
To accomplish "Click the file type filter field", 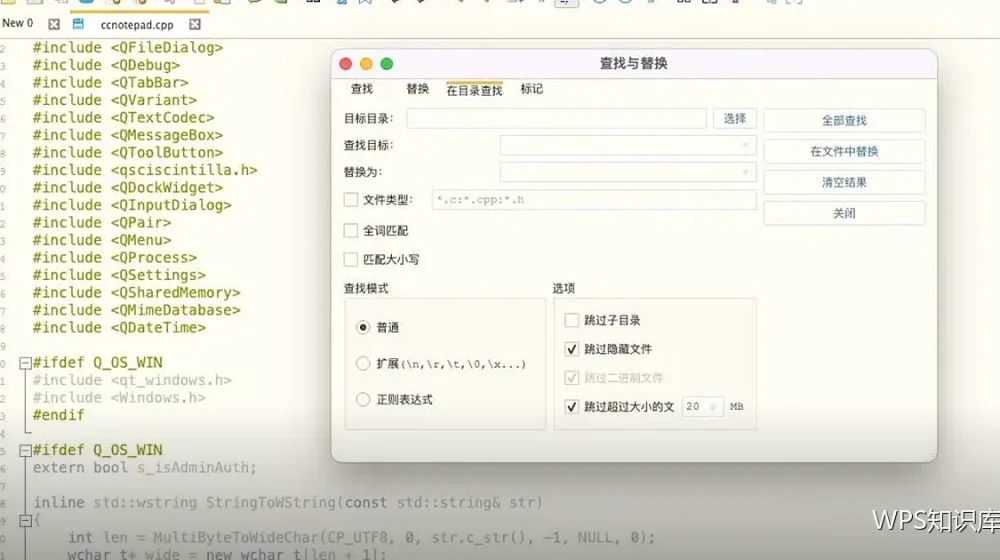I will click(x=594, y=200).
